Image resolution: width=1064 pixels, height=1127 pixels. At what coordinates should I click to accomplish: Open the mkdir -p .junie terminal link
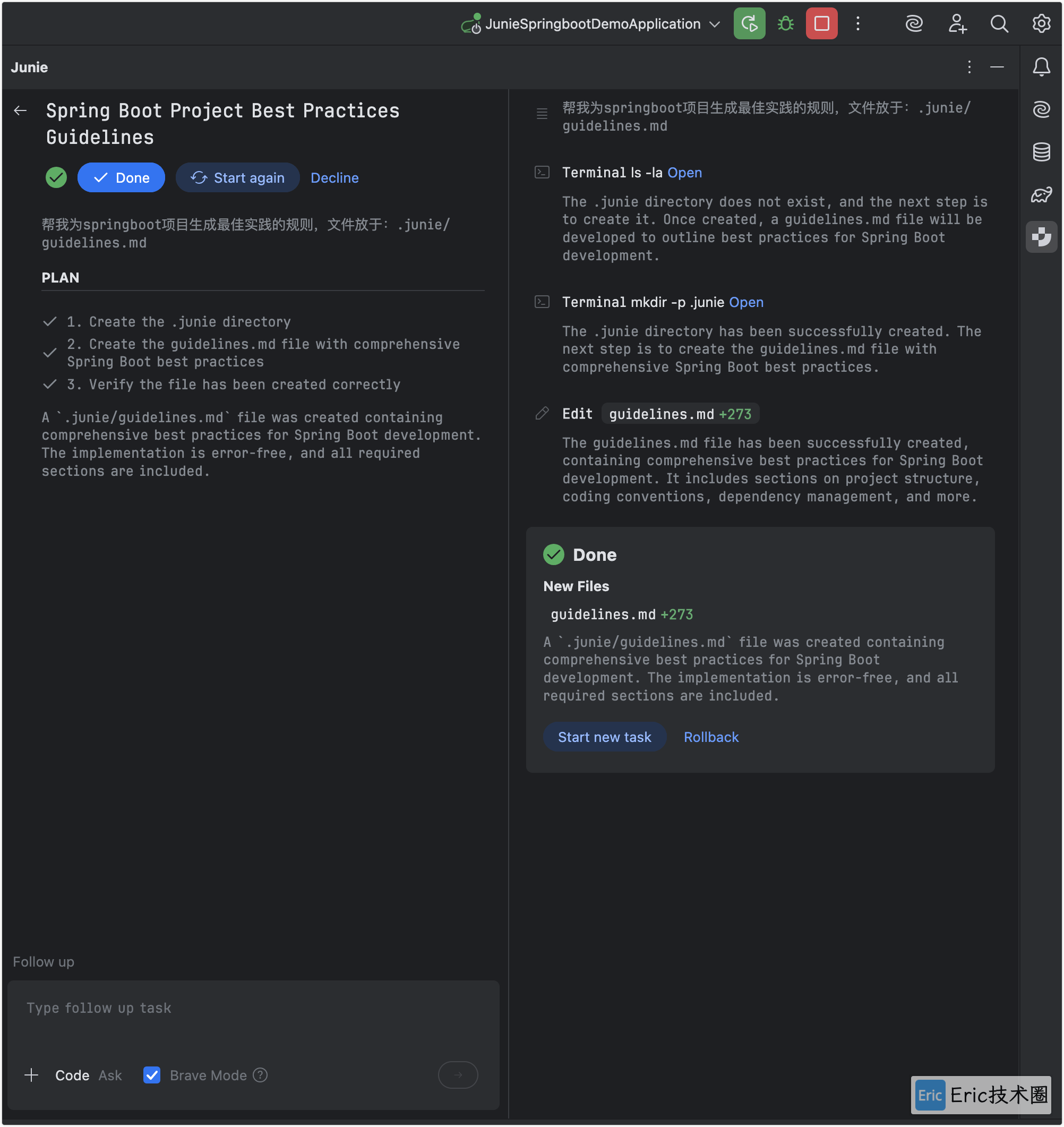(746, 302)
